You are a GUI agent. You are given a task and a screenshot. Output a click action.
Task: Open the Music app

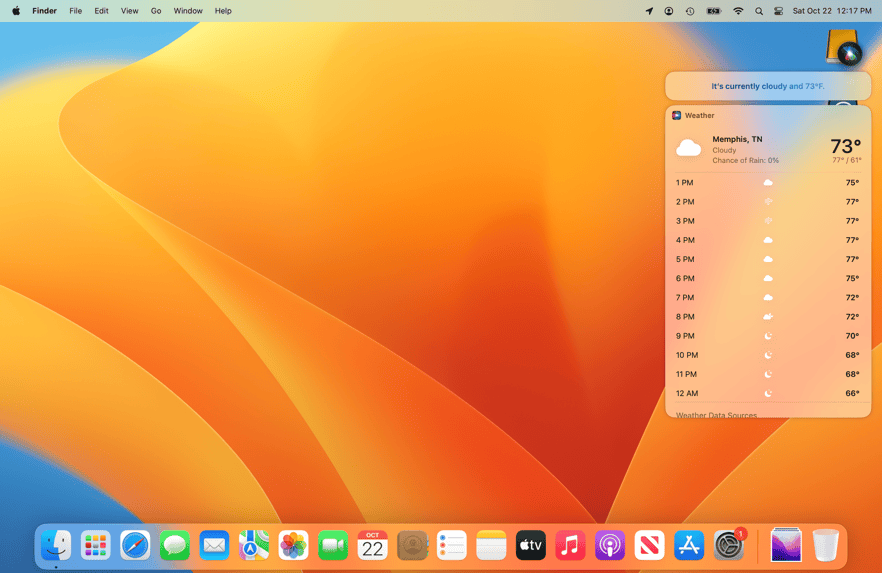570,545
